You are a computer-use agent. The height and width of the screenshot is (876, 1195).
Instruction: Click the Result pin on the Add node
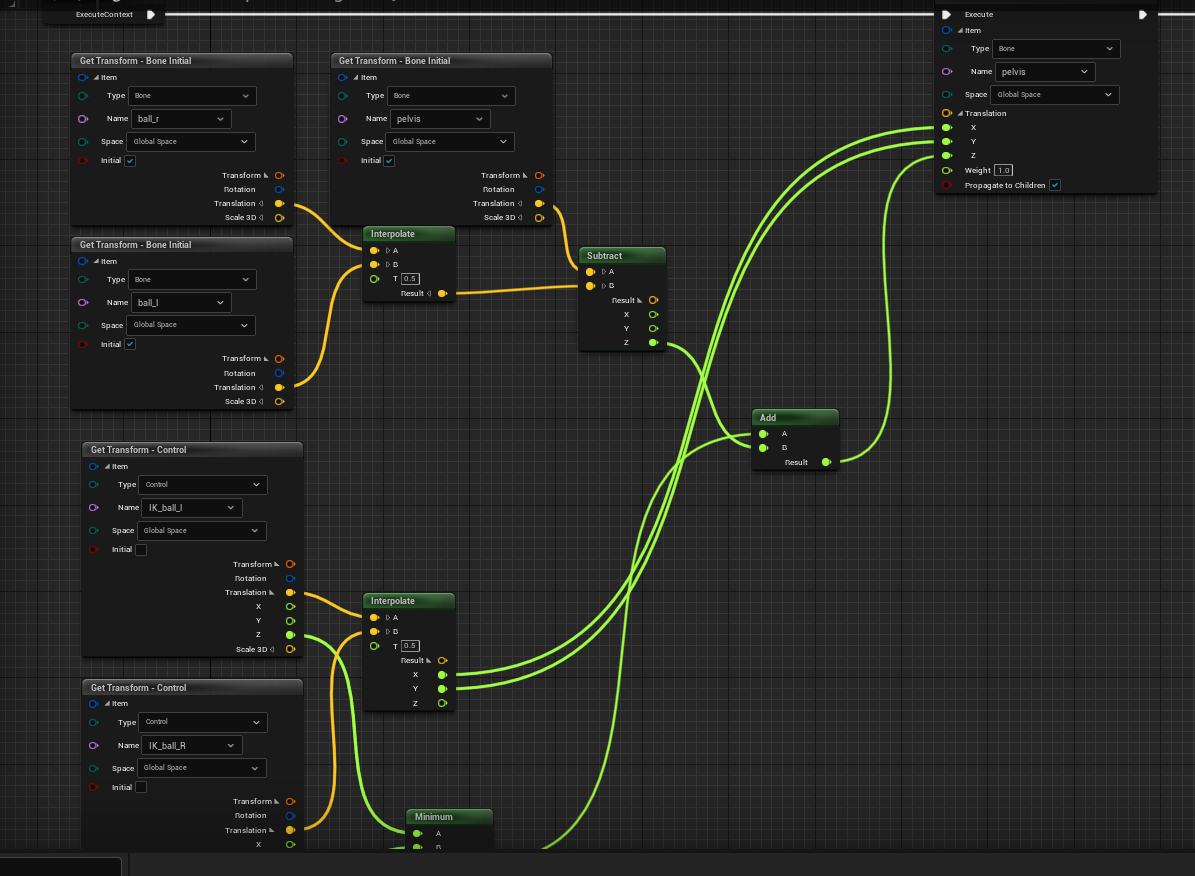click(826, 462)
